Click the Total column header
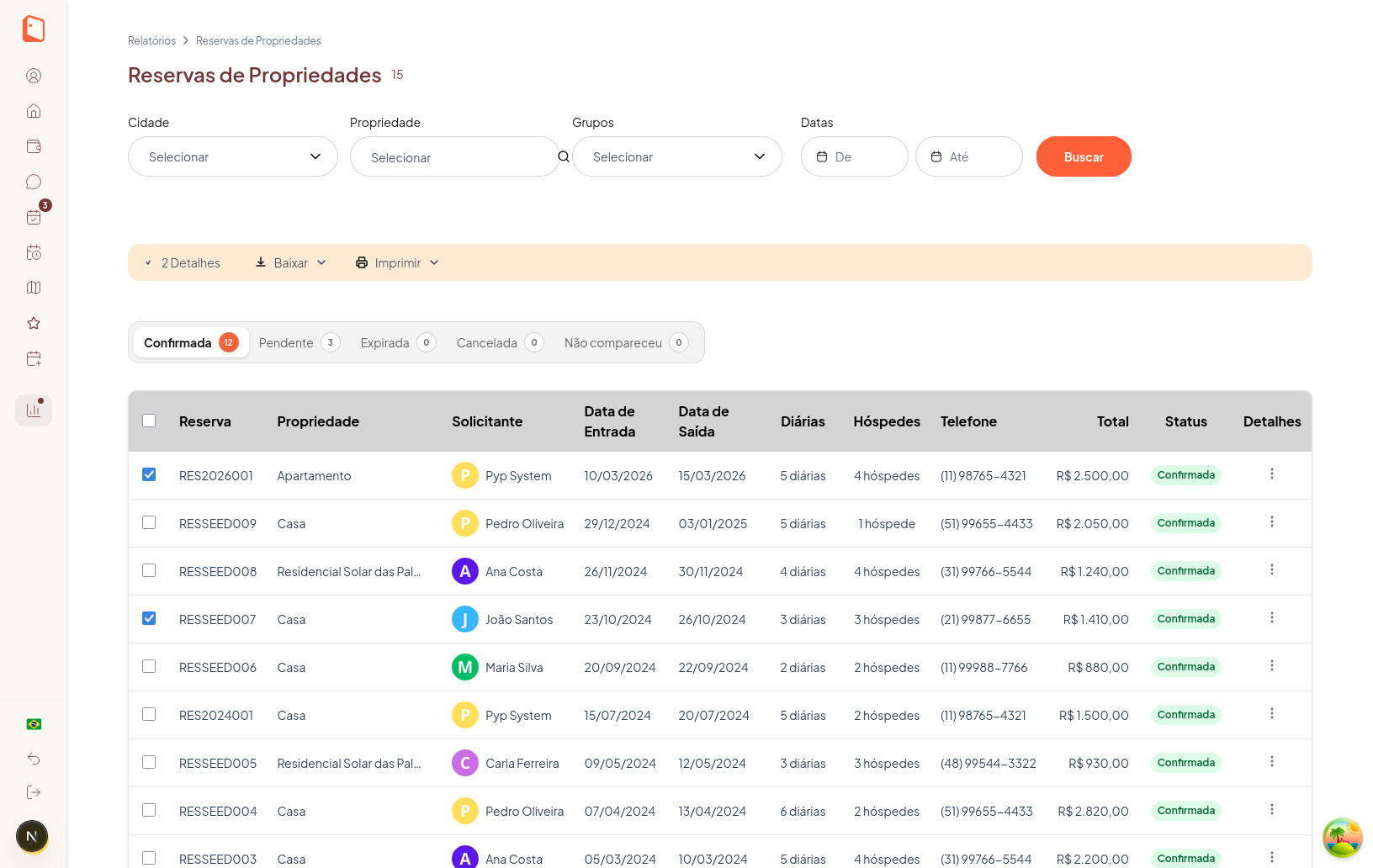 click(1112, 421)
